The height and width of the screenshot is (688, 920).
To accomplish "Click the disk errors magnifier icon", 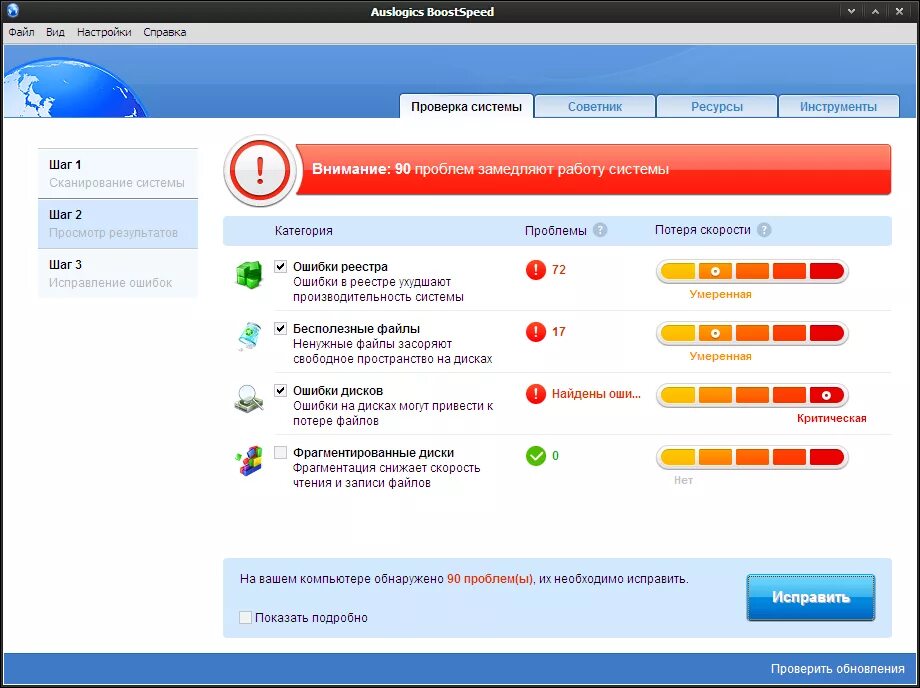I will [250, 398].
